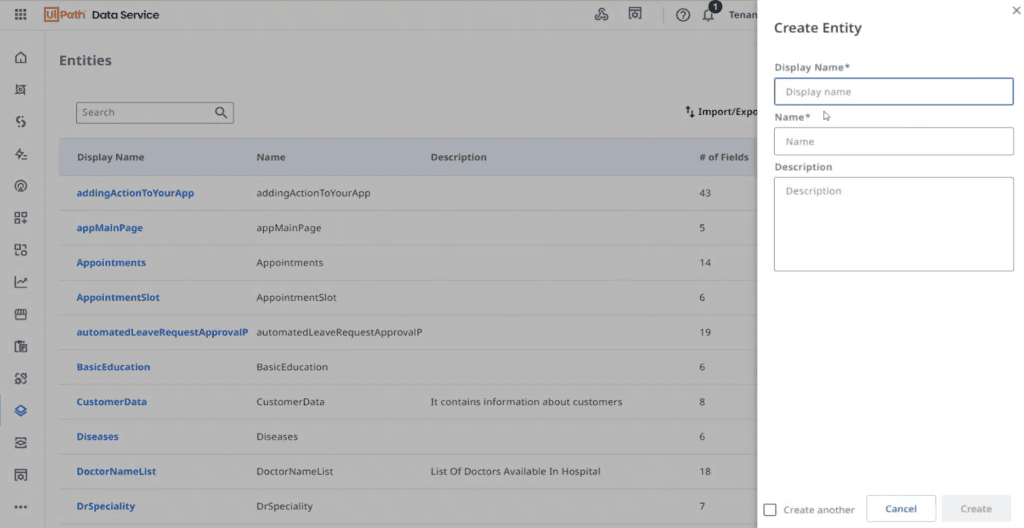Click the storefront icon in header
The height and width of the screenshot is (528, 1024).
pyautogui.click(x=635, y=14)
